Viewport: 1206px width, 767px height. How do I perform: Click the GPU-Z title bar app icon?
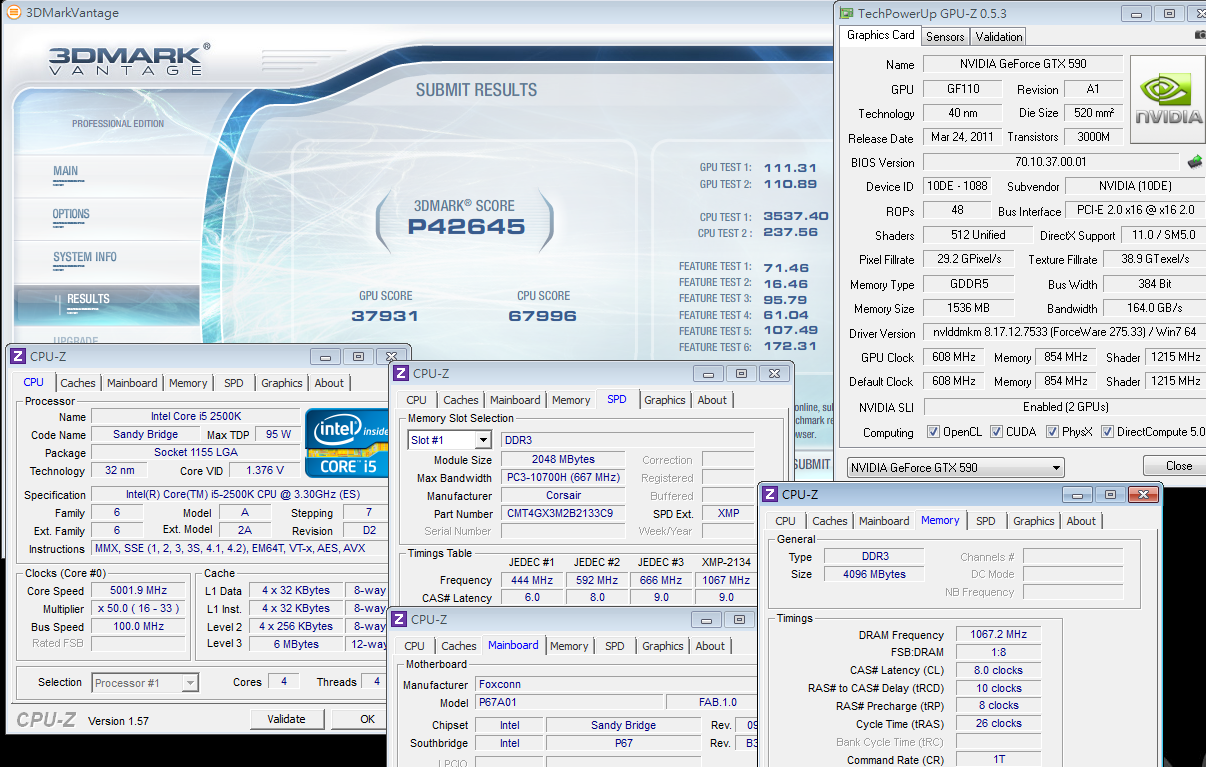point(846,13)
